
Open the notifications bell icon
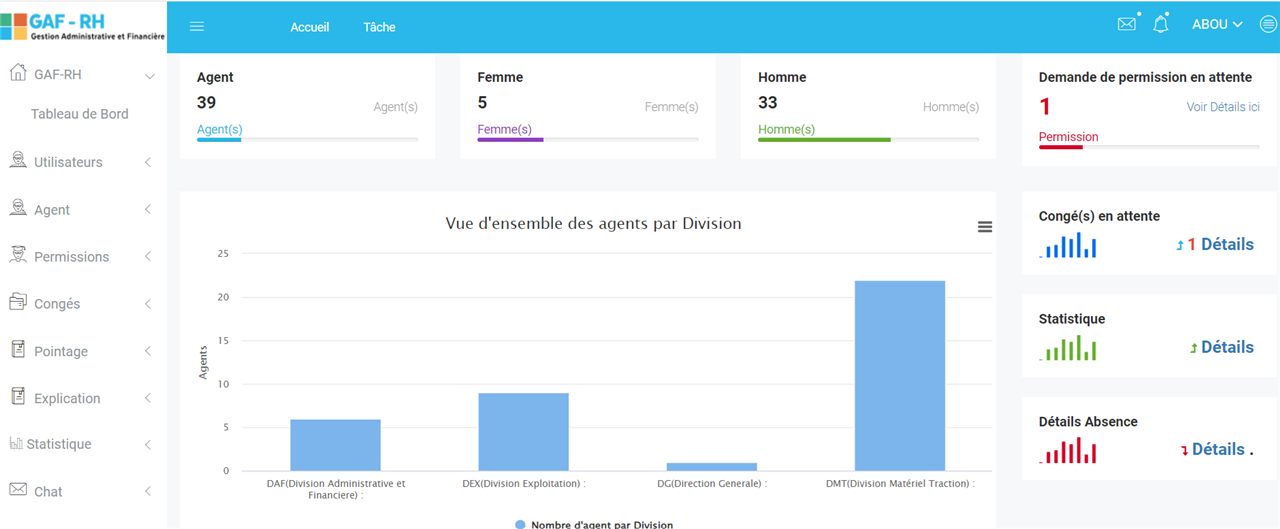pyautogui.click(x=1161, y=25)
